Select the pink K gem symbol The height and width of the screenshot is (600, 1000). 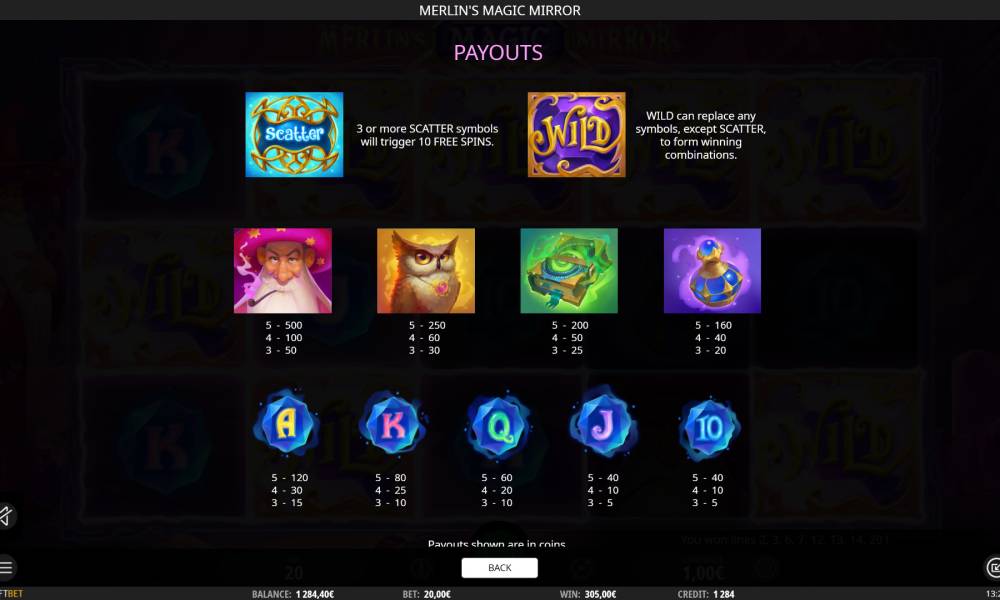click(392, 425)
